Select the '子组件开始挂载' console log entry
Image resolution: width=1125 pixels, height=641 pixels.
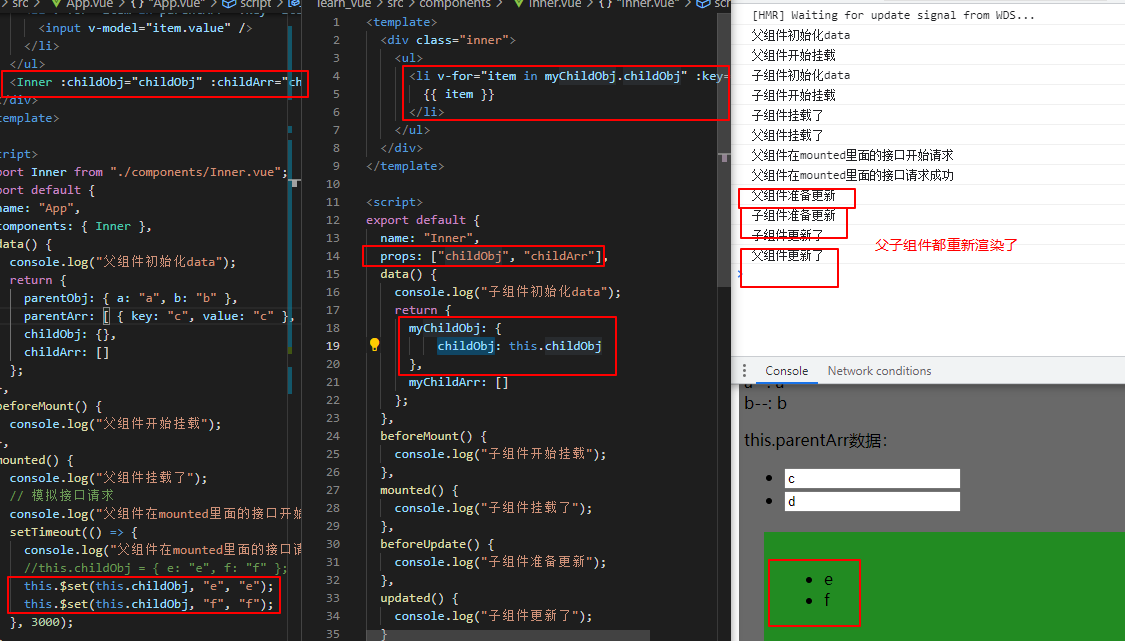click(794, 95)
